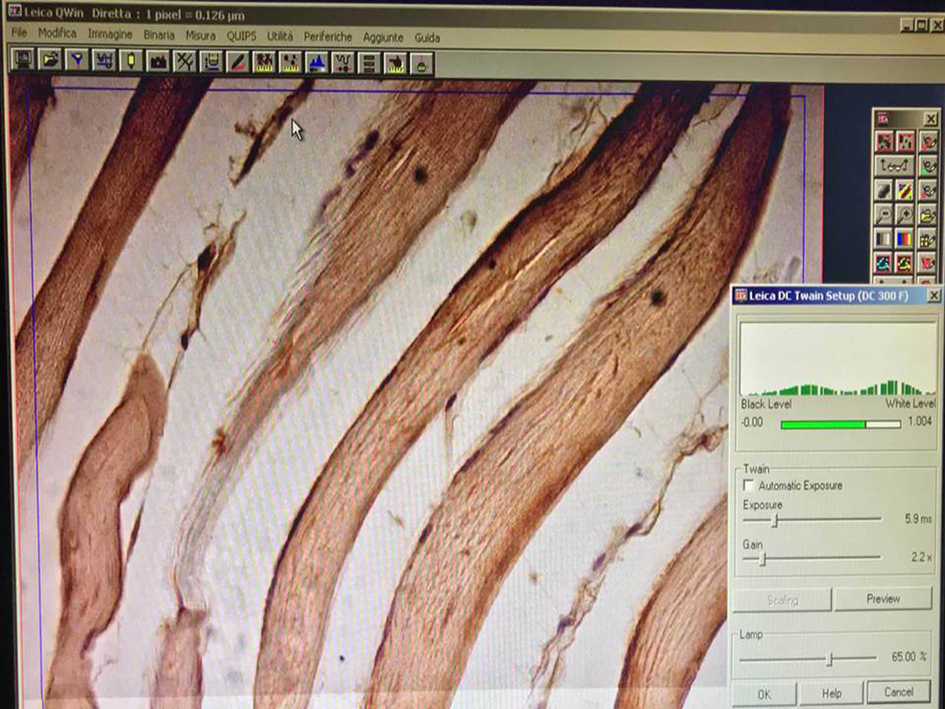Click the Scaling button
This screenshot has height=709, width=945.
point(782,600)
